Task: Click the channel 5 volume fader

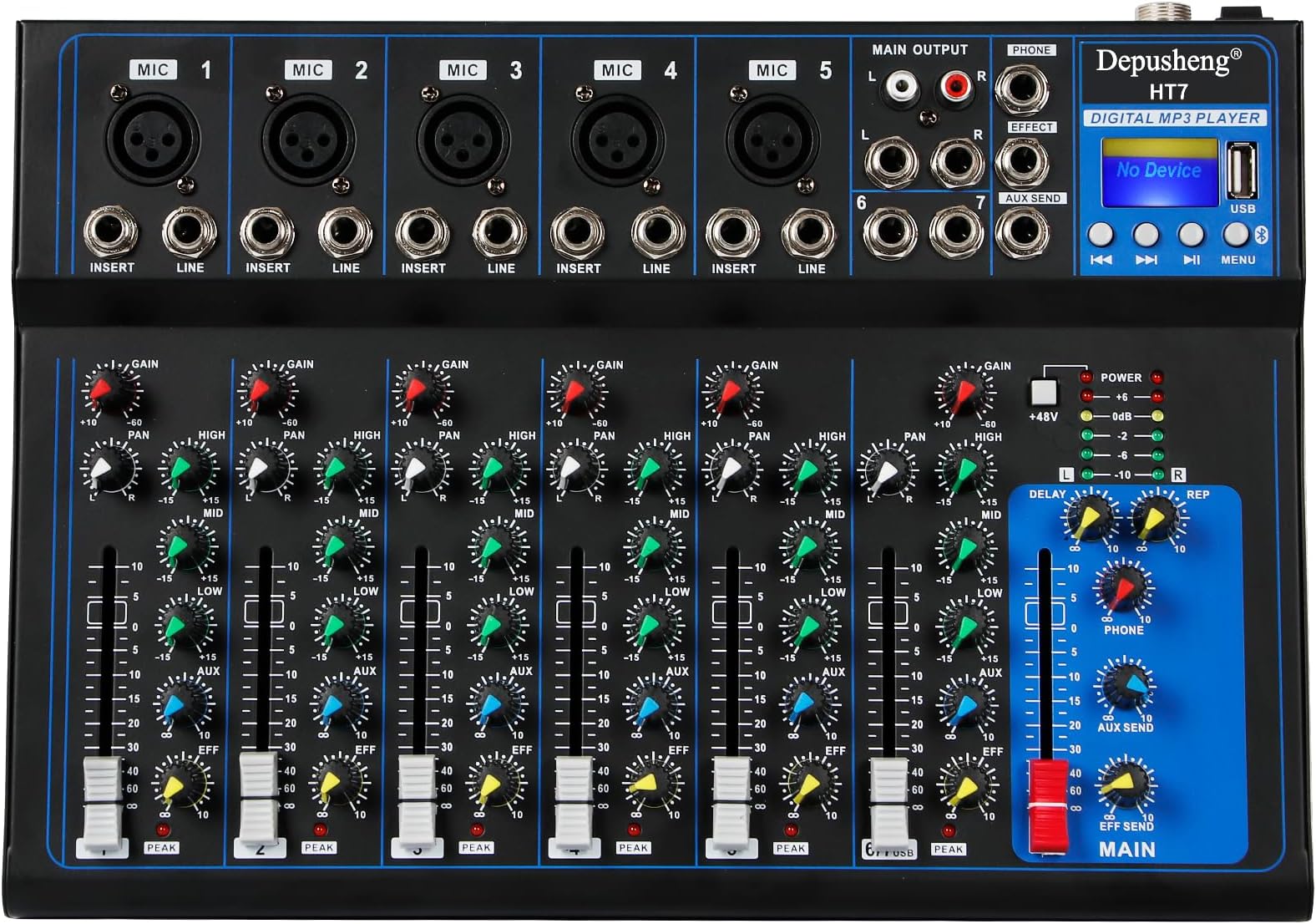Action: pos(731,801)
